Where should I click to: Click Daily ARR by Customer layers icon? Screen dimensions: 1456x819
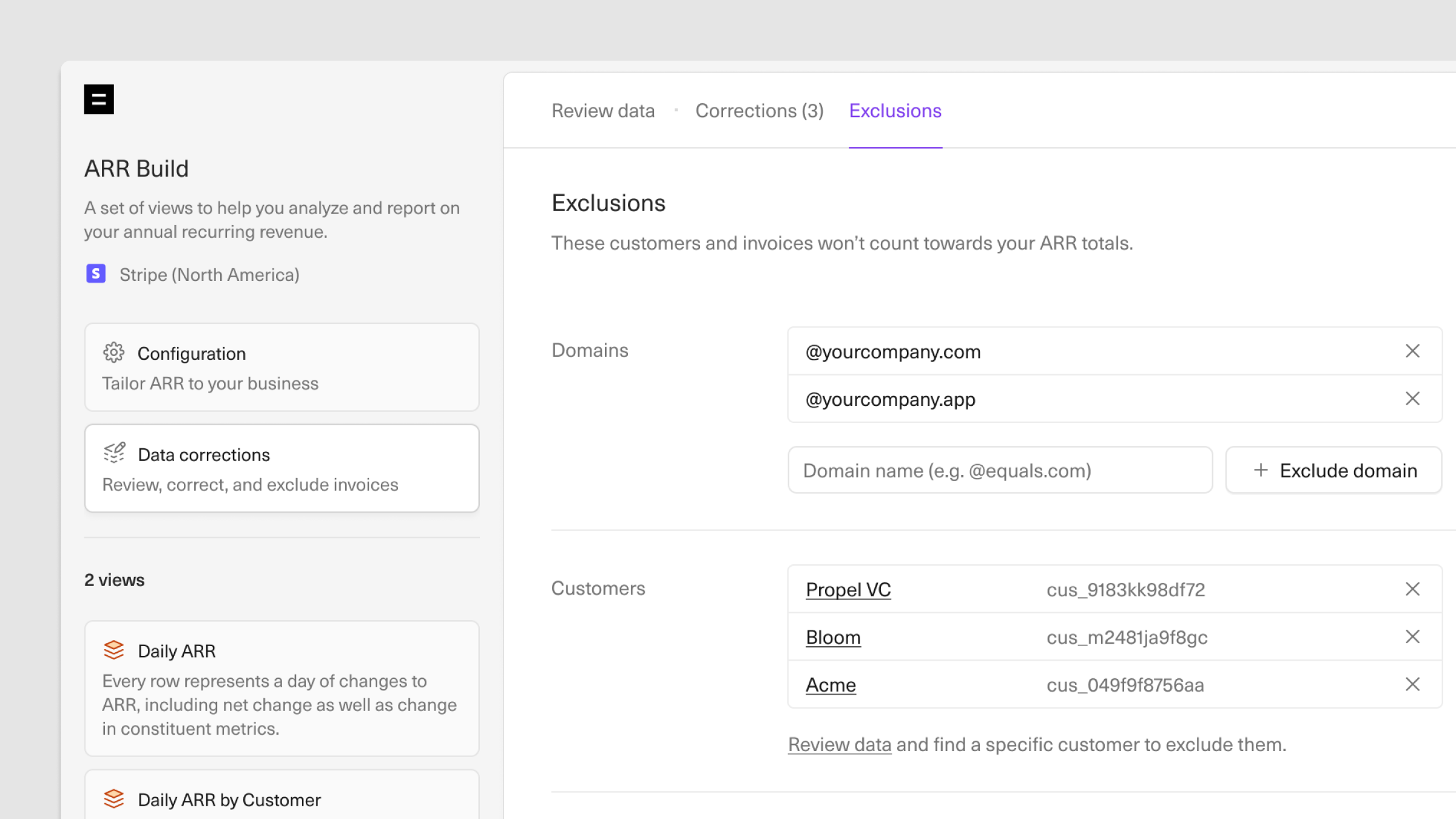[113, 799]
